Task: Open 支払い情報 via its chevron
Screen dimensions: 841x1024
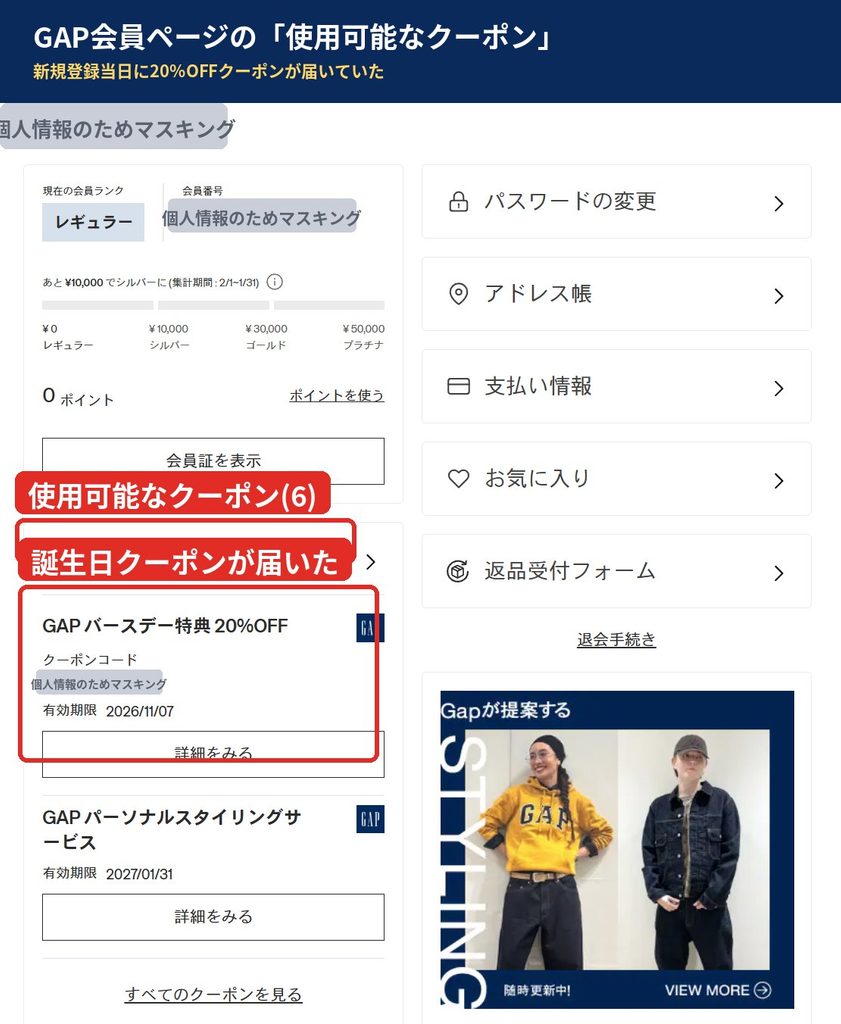Action: 778,389
